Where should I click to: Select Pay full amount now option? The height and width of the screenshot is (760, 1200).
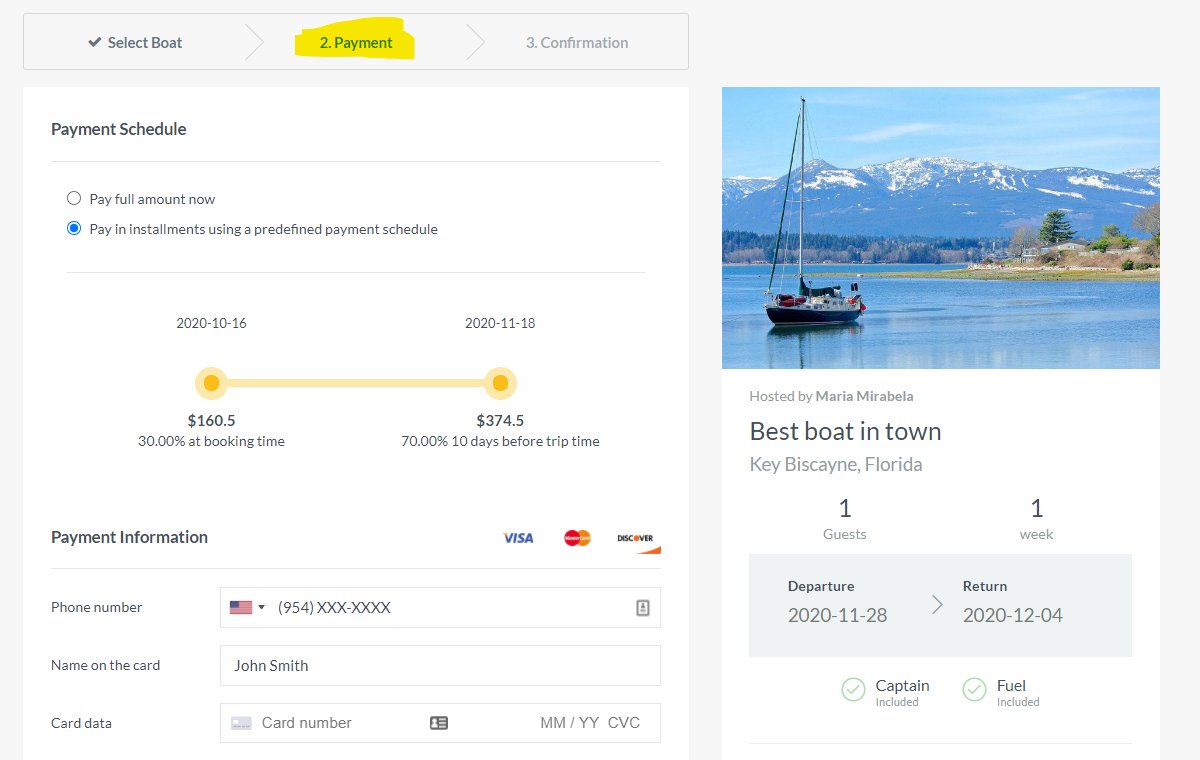coord(74,199)
